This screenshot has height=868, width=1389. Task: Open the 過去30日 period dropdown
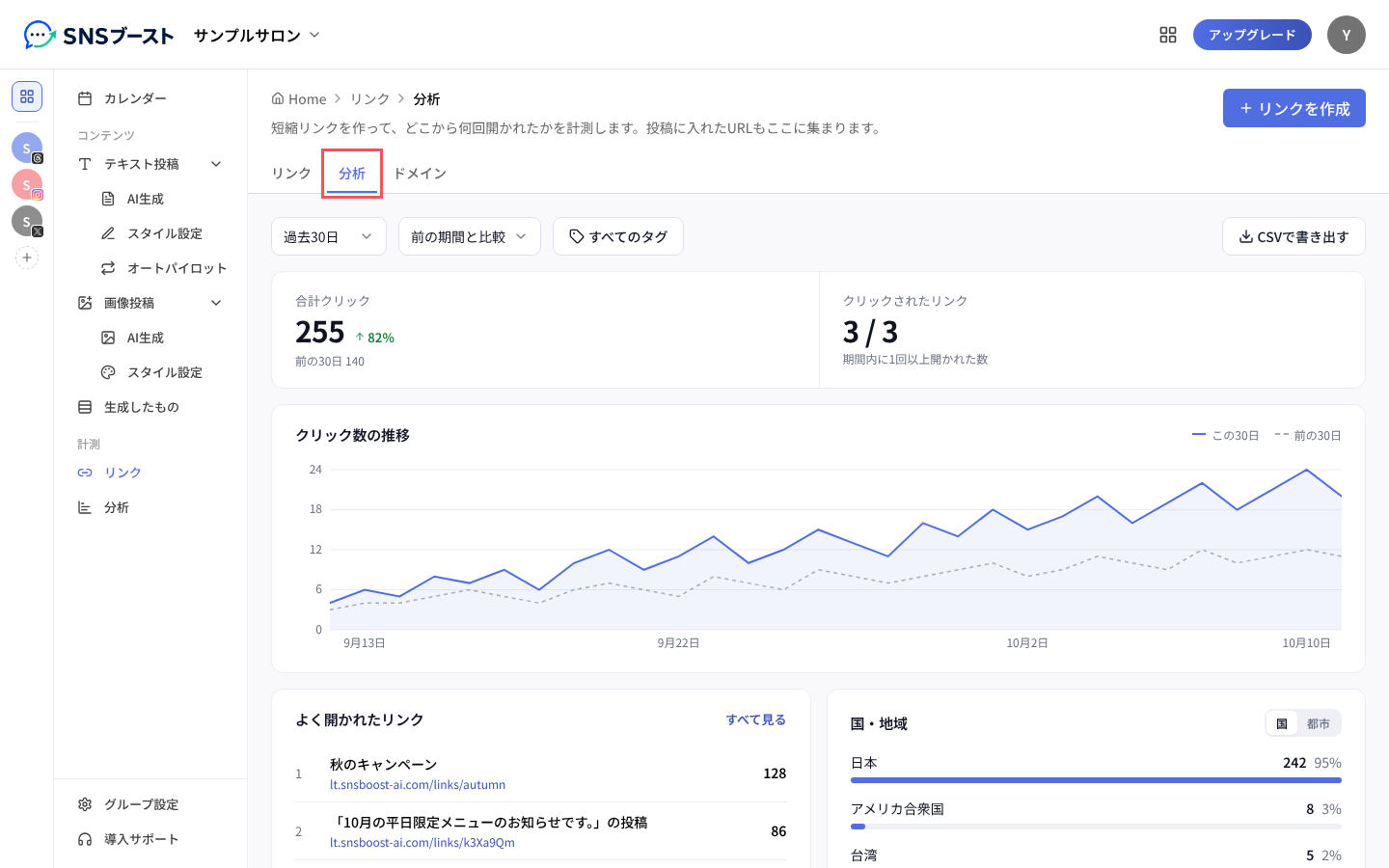coord(329,236)
